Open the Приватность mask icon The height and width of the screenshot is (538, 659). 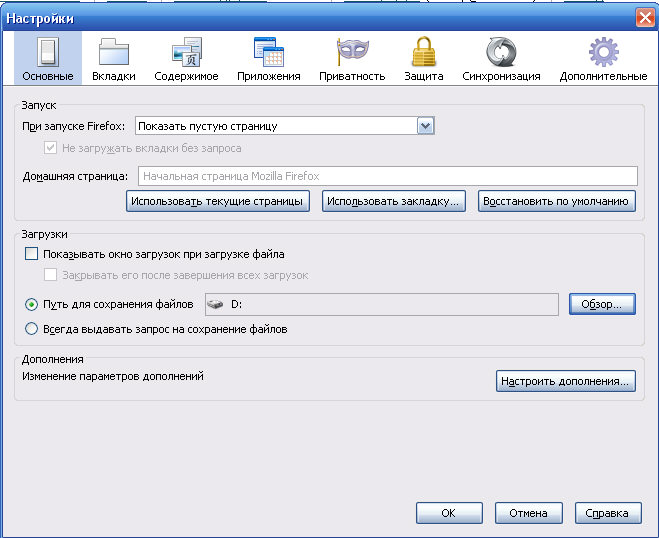353,50
